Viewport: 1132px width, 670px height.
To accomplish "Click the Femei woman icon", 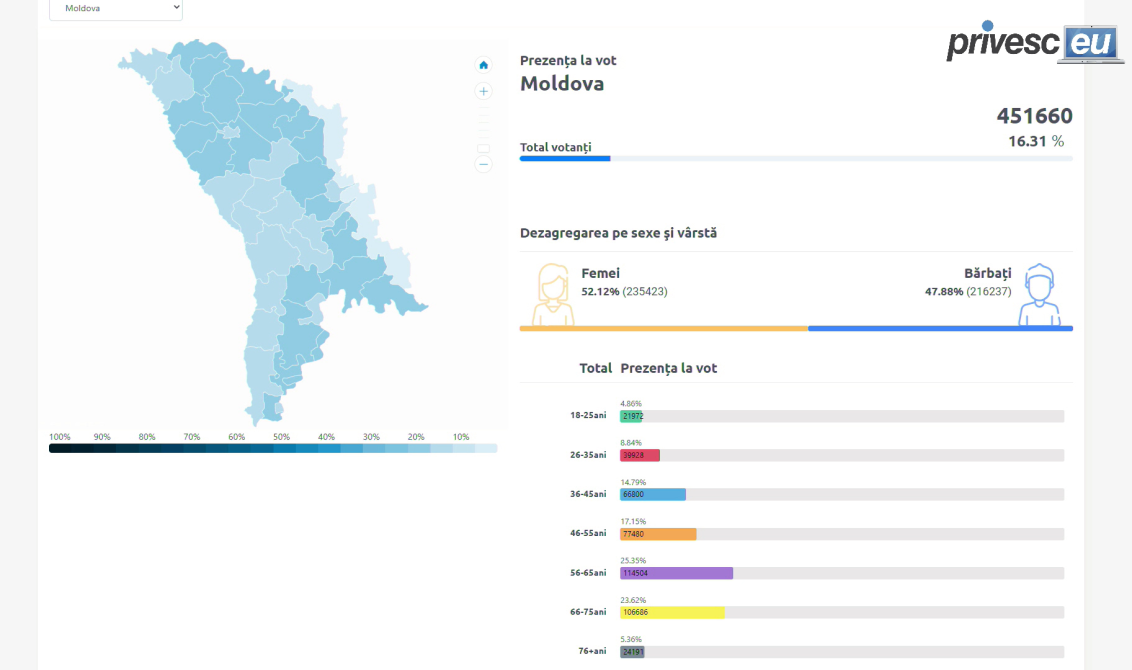I will [x=552, y=295].
